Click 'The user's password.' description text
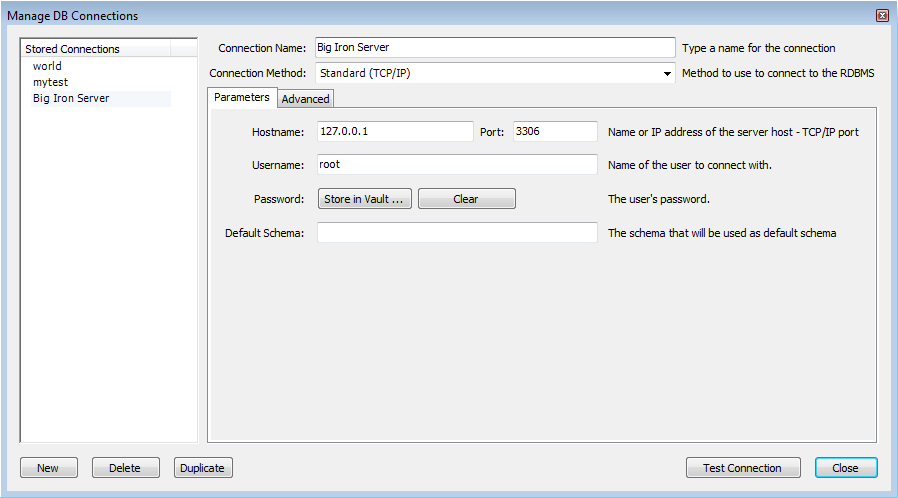Viewport: 898px width, 498px height. [659, 199]
